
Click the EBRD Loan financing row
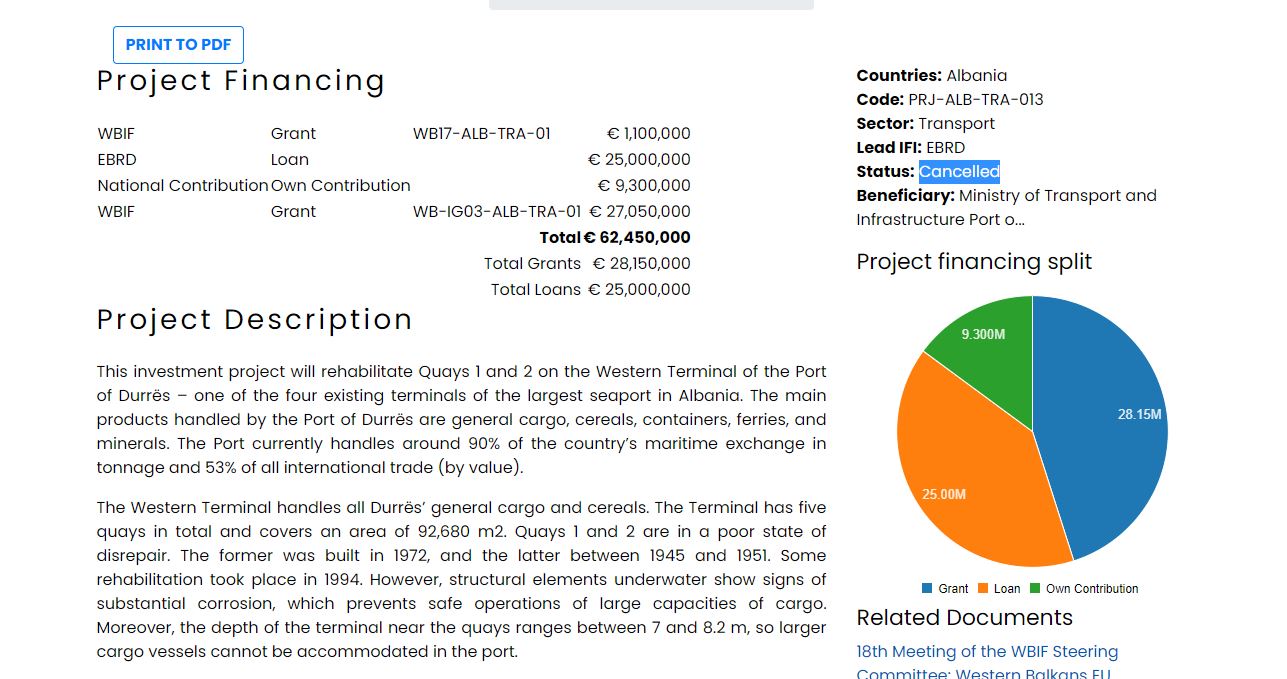tap(394, 160)
